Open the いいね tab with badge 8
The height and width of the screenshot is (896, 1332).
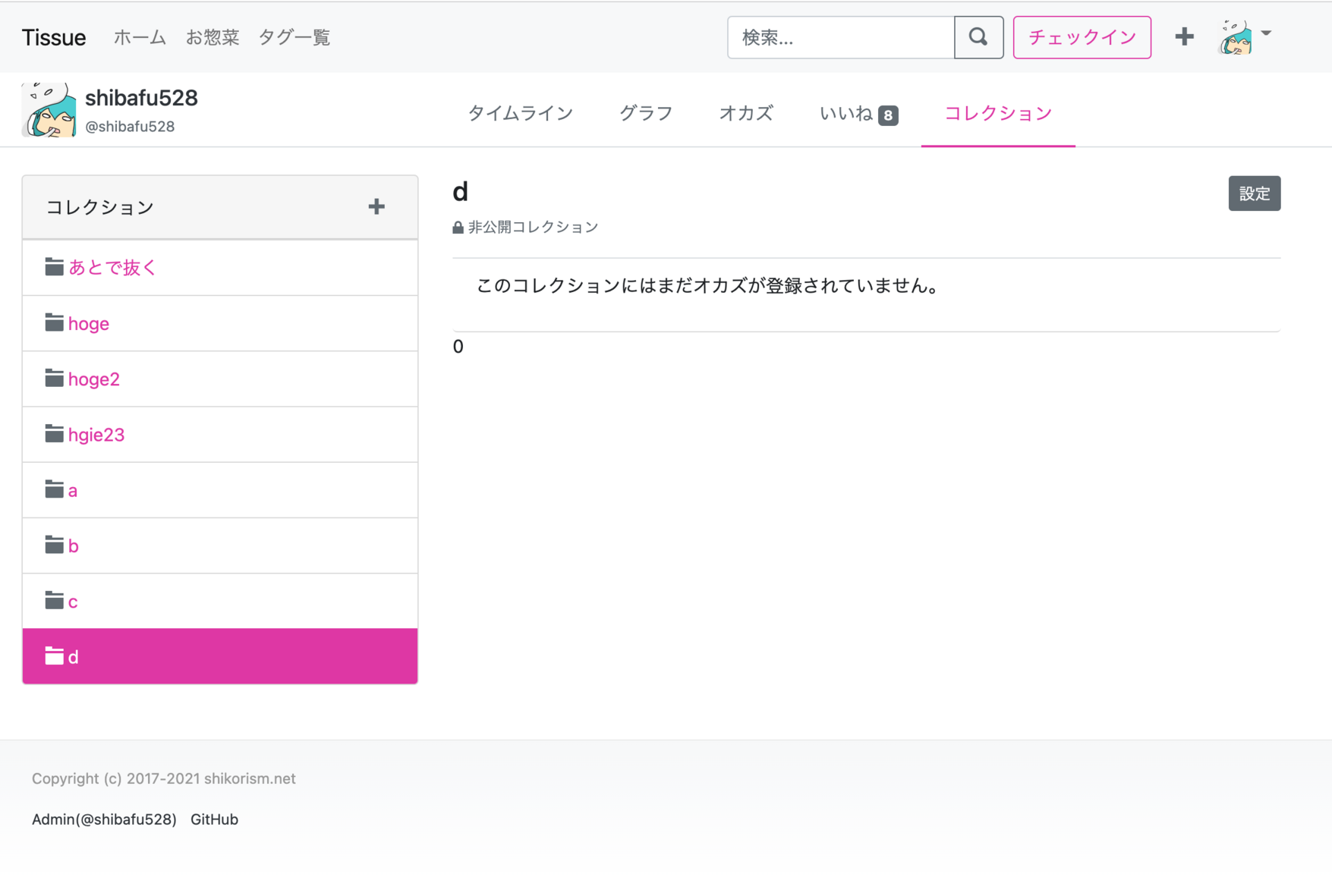858,113
